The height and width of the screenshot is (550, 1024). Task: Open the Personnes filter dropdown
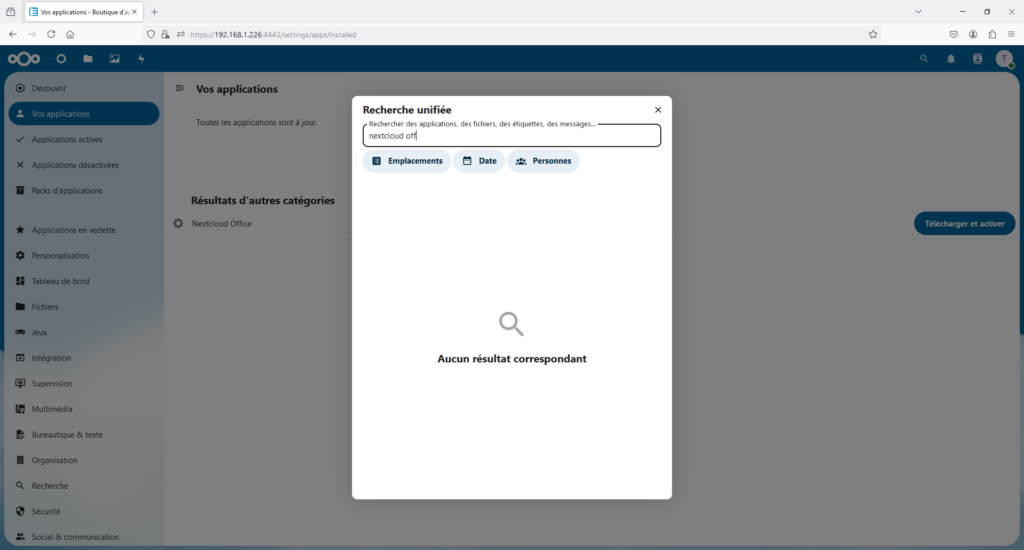[543, 161]
